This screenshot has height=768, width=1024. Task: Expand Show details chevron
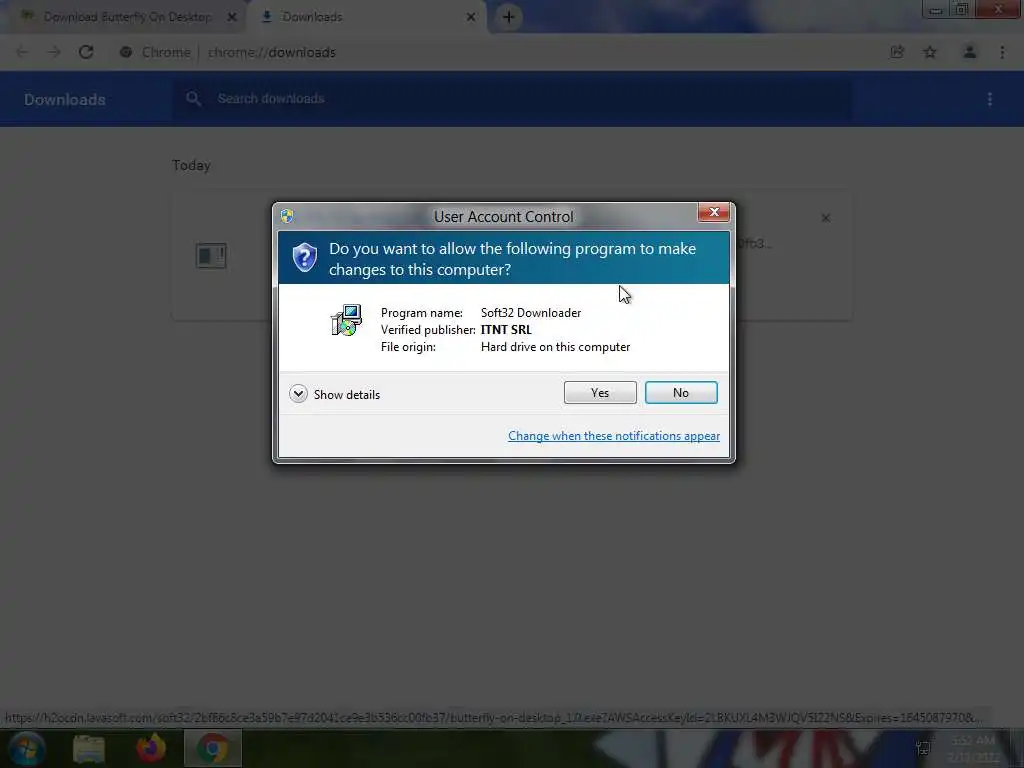(298, 394)
